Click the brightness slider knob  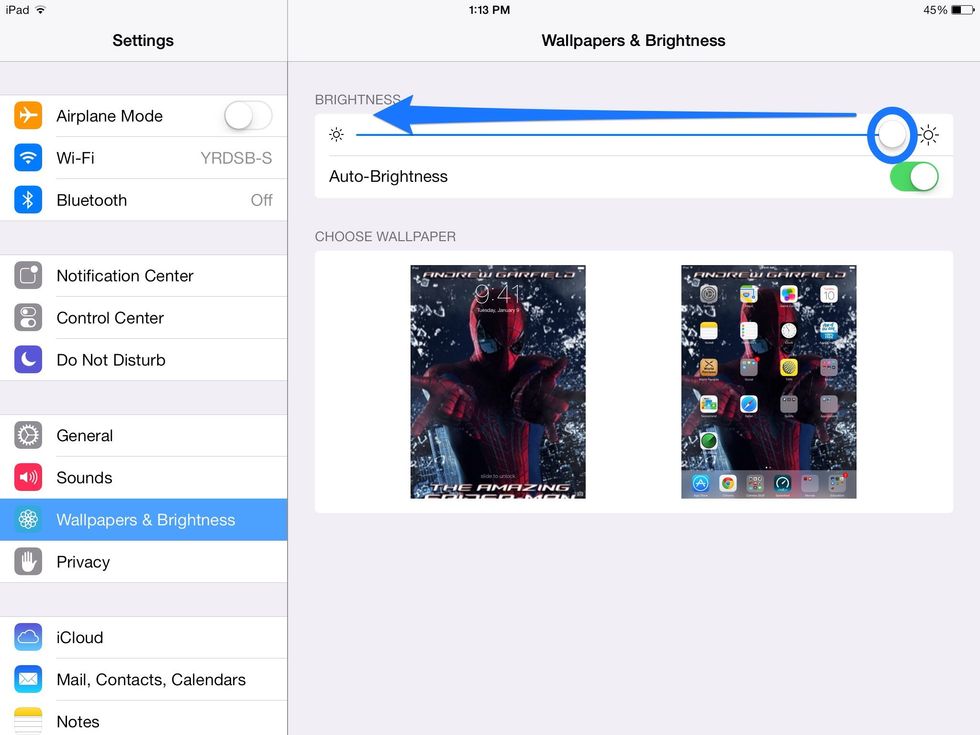892,134
